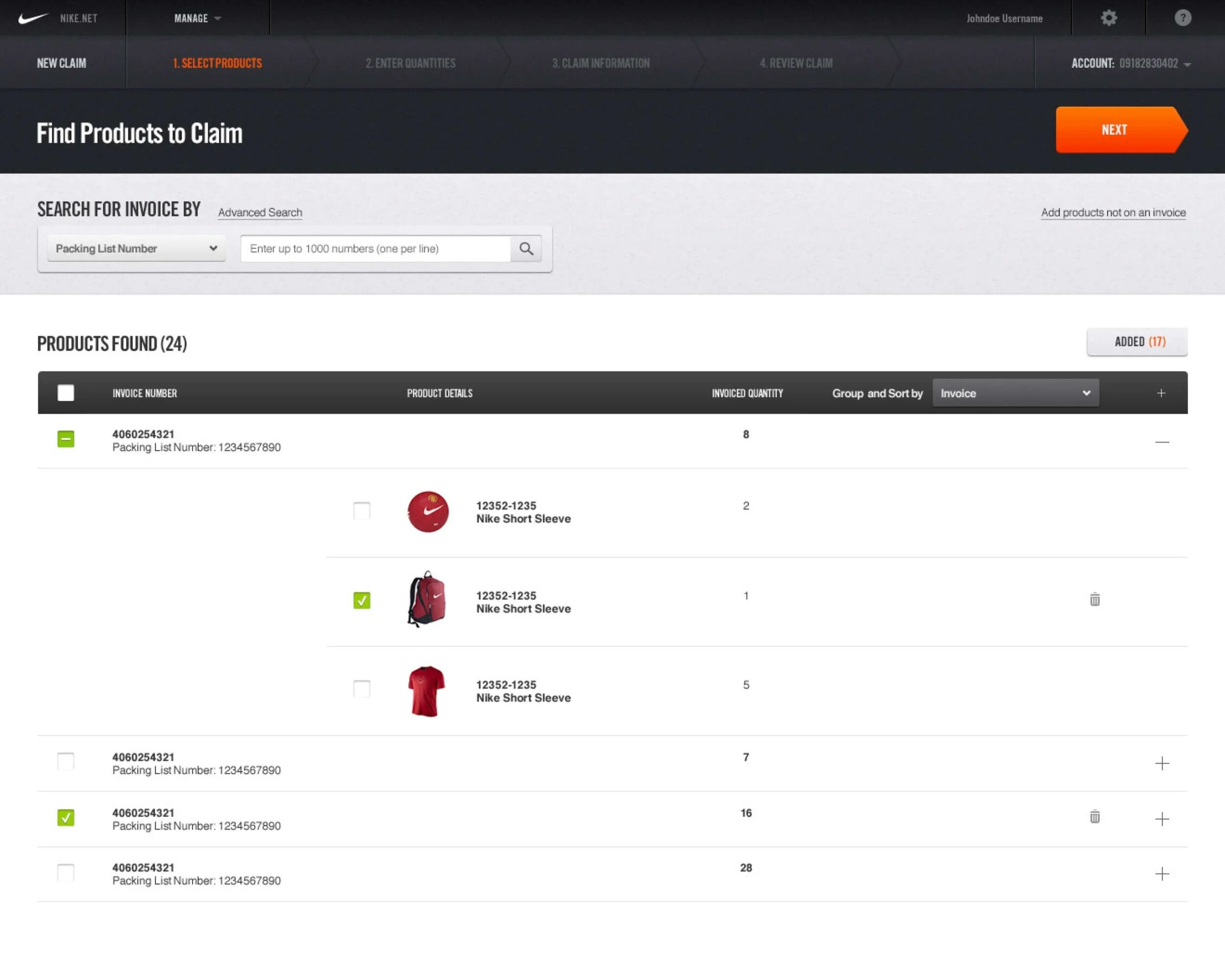Open the Manage menu
Viewport: 1225px width, 980px height.
[x=196, y=18]
